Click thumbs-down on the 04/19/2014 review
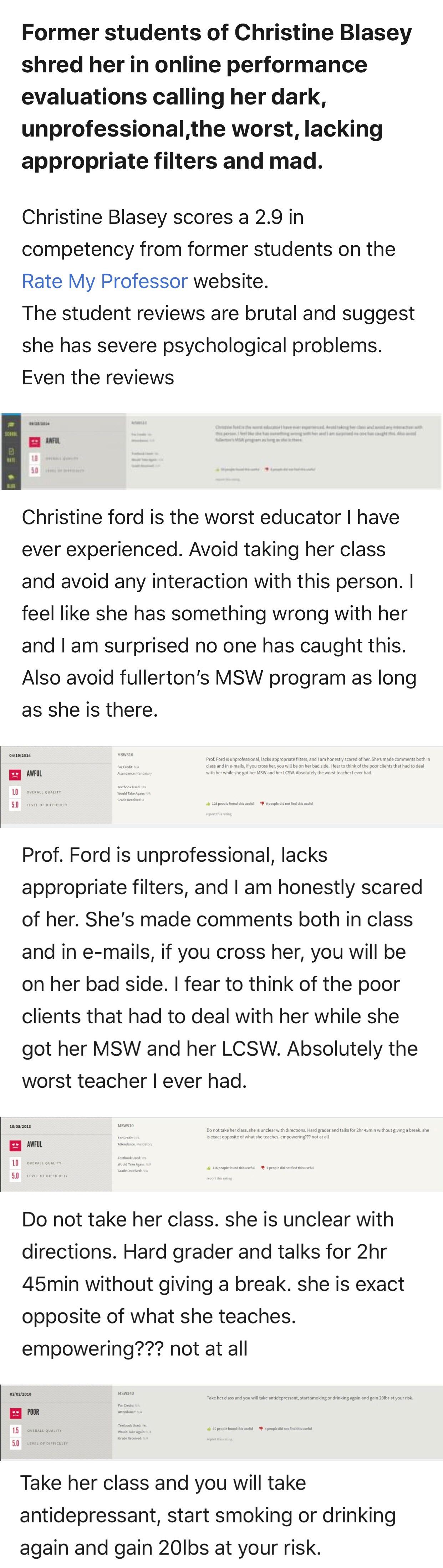The width and height of the screenshot is (443, 1568). pyautogui.click(x=263, y=804)
